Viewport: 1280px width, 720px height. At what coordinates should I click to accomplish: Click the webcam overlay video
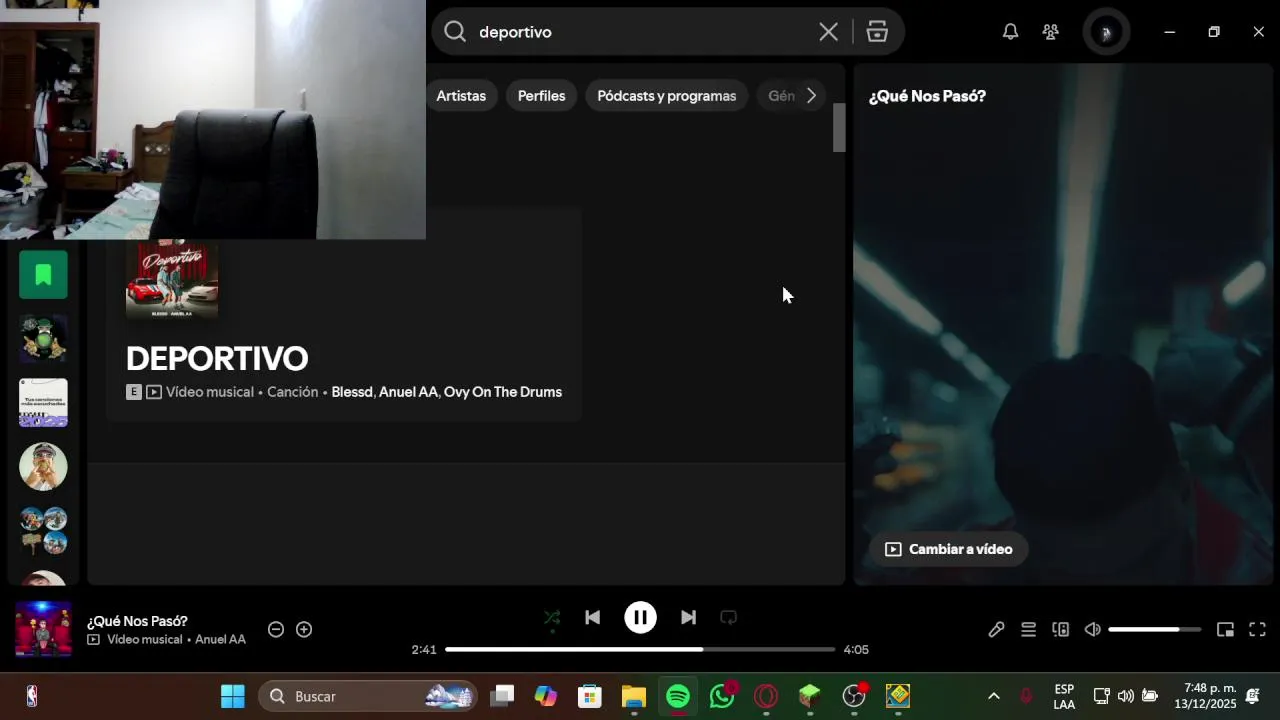[213, 120]
